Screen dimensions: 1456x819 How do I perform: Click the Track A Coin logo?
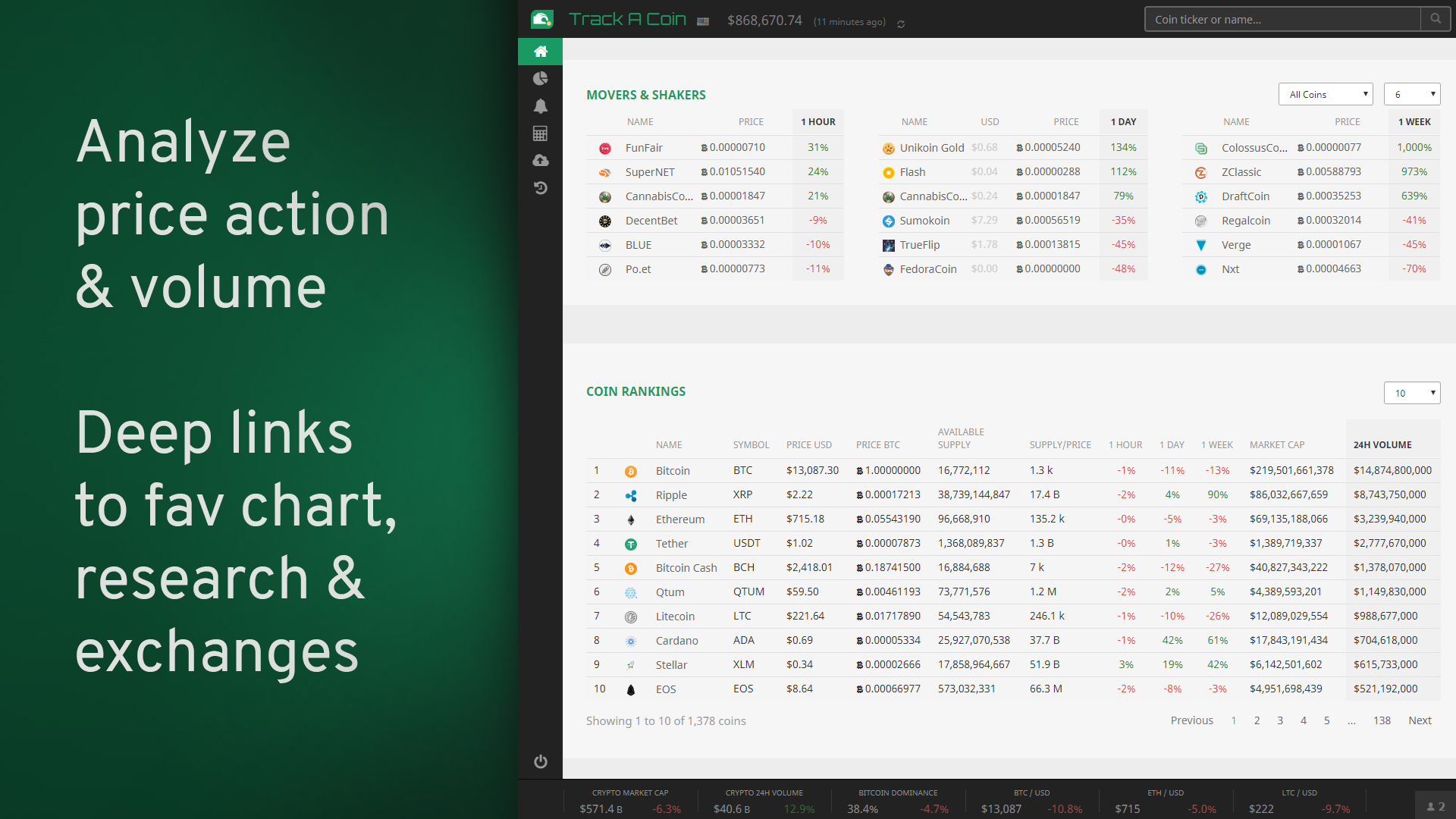tap(628, 19)
